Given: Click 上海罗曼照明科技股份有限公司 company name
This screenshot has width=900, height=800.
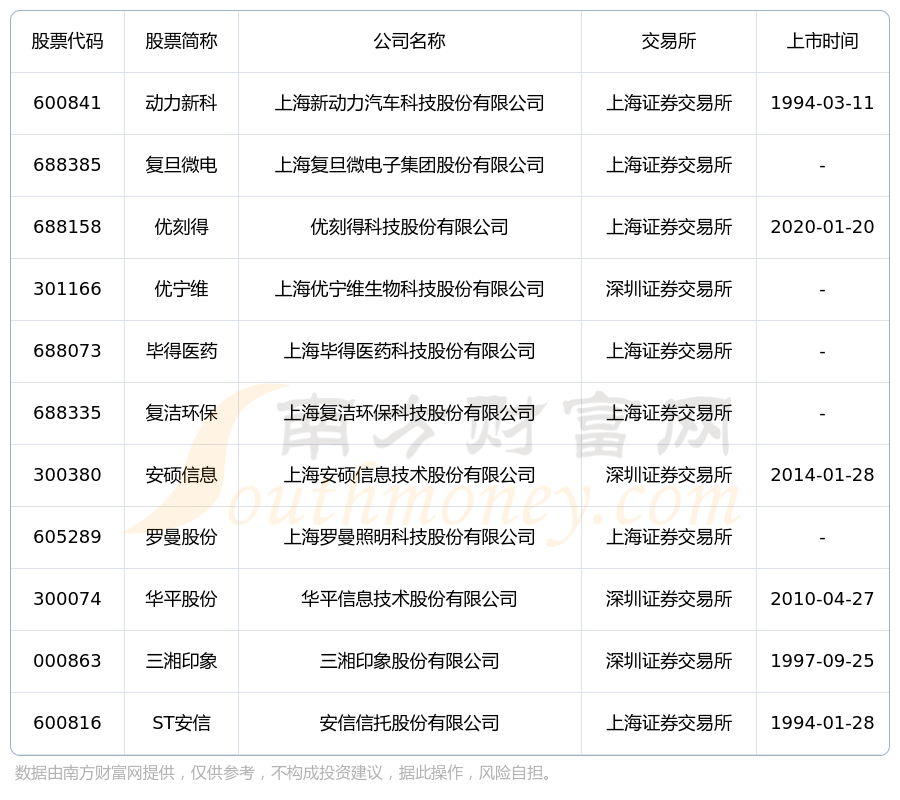Looking at the screenshot, I should click(410, 537).
